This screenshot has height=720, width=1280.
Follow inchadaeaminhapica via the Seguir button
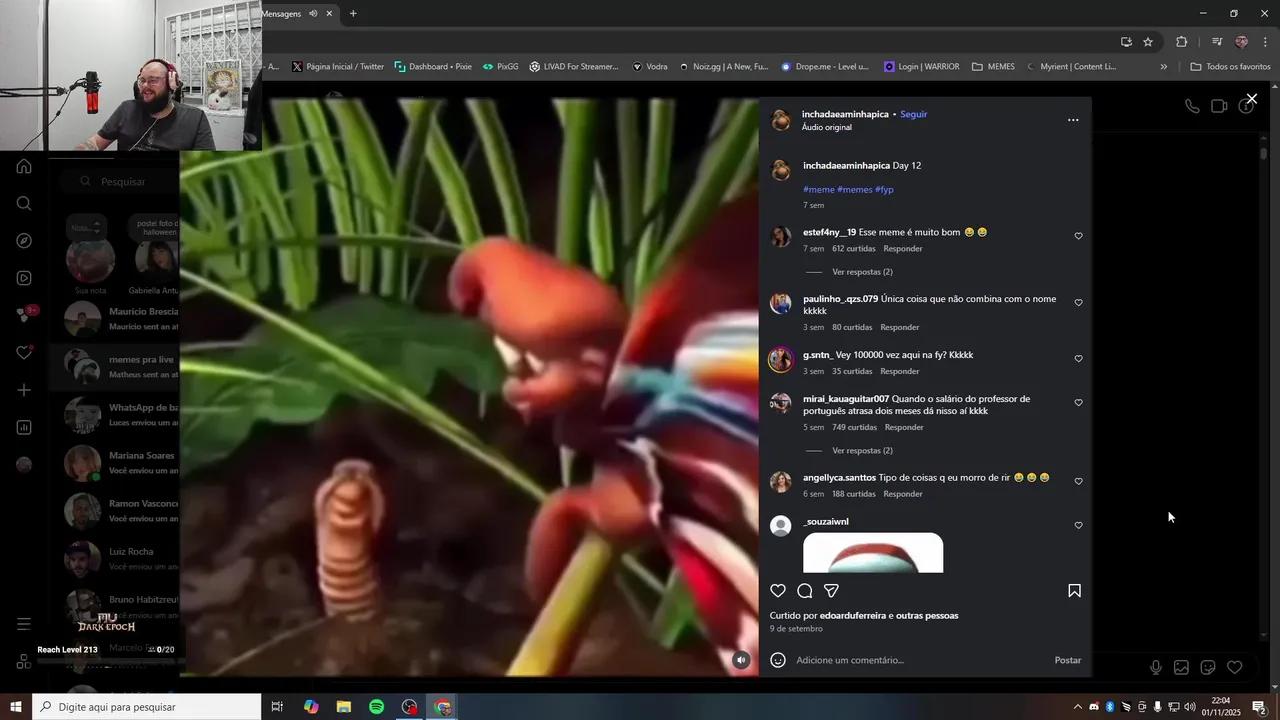point(913,114)
